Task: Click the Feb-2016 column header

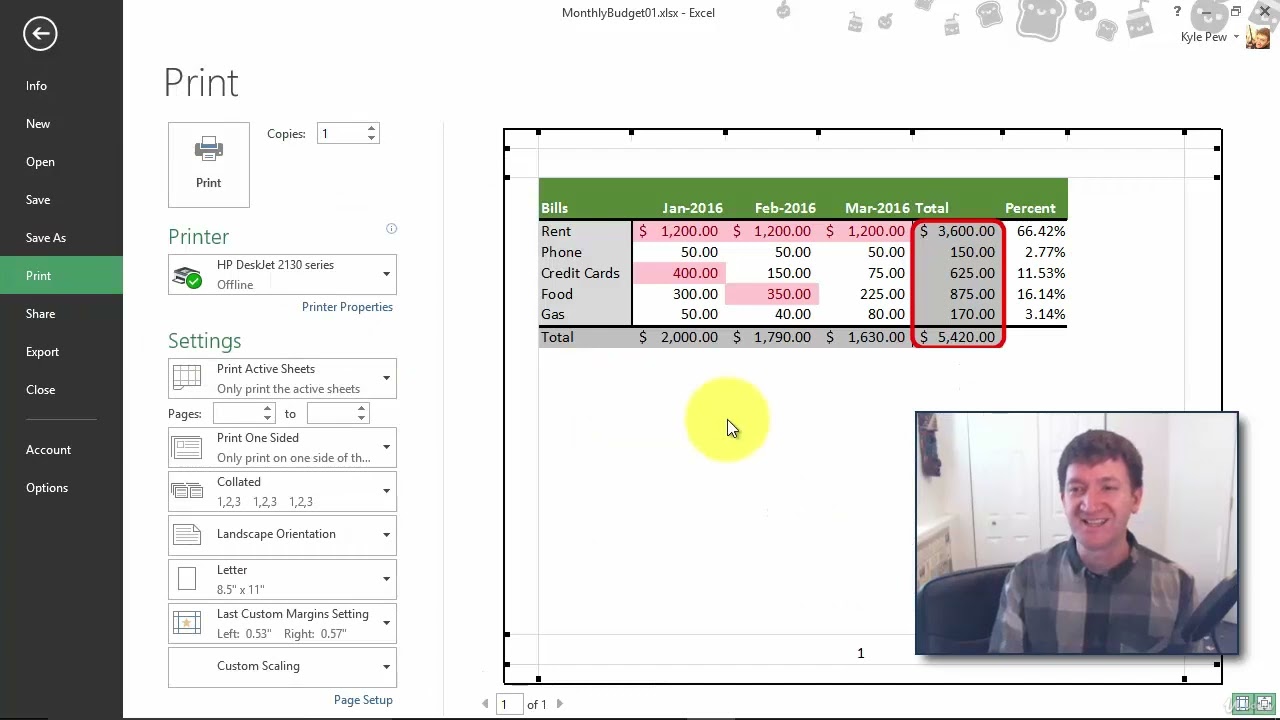Action: point(785,208)
